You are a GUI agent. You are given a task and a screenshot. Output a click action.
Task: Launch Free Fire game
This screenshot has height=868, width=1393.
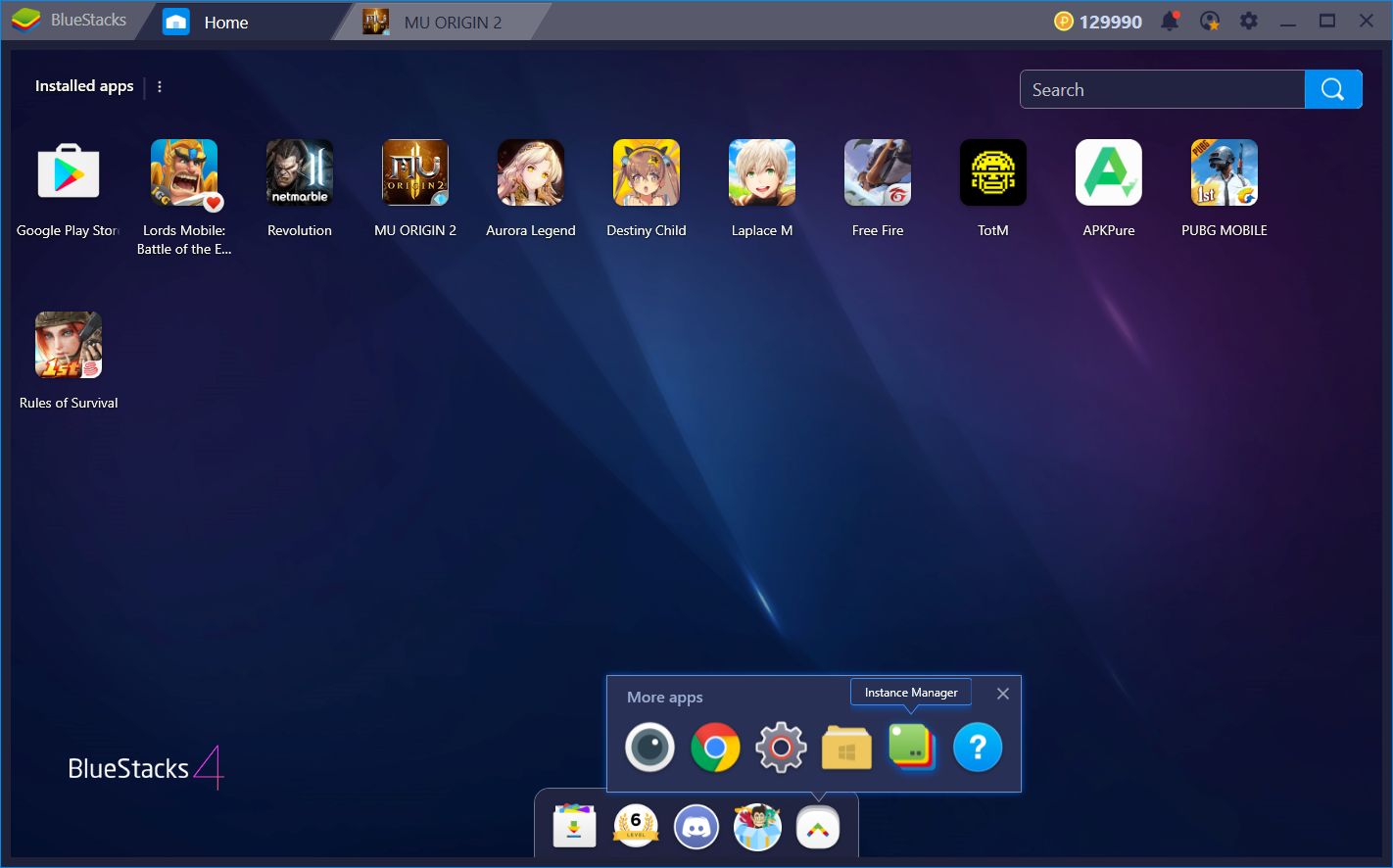point(878,172)
